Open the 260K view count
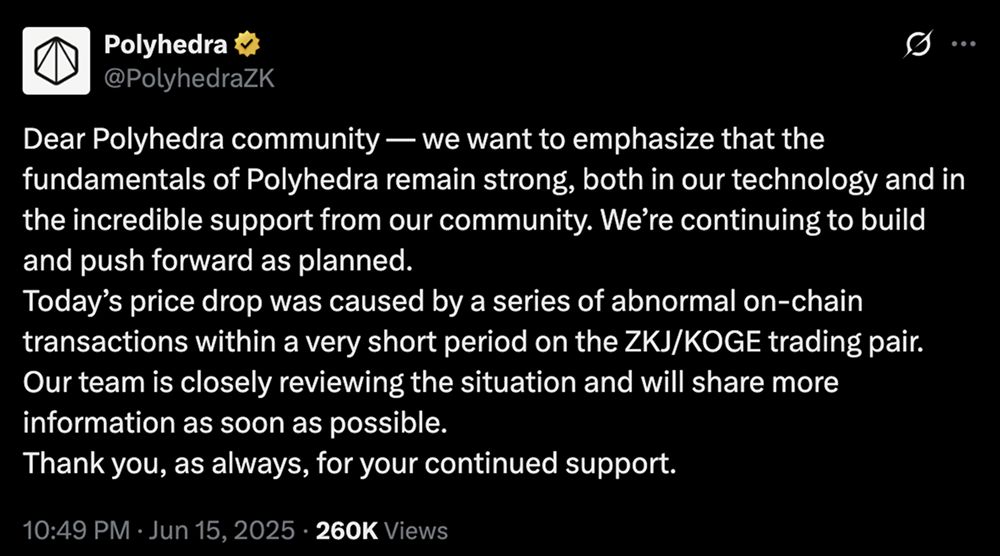The image size is (1000, 556). [347, 529]
